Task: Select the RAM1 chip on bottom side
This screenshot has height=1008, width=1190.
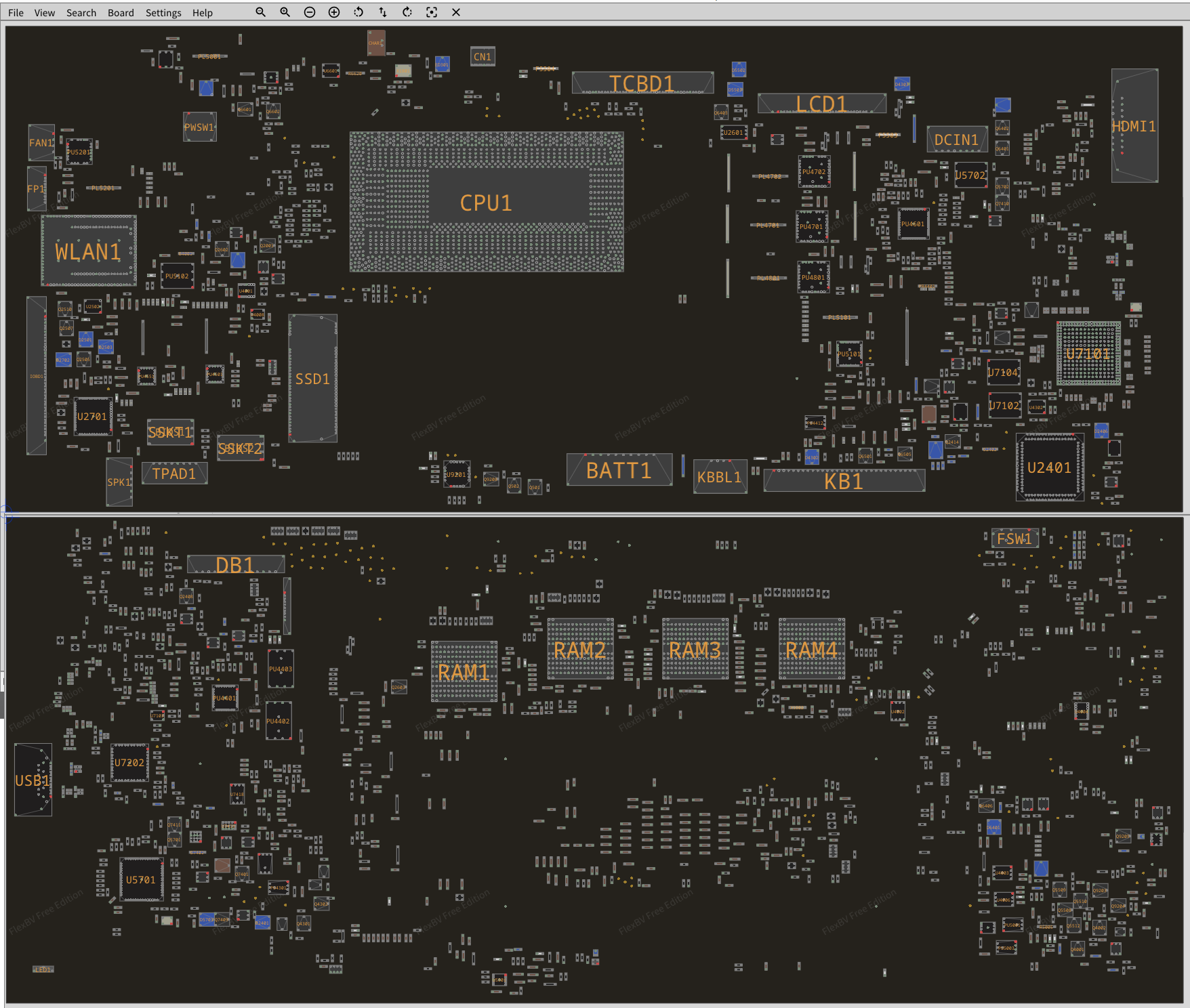Action: click(464, 672)
